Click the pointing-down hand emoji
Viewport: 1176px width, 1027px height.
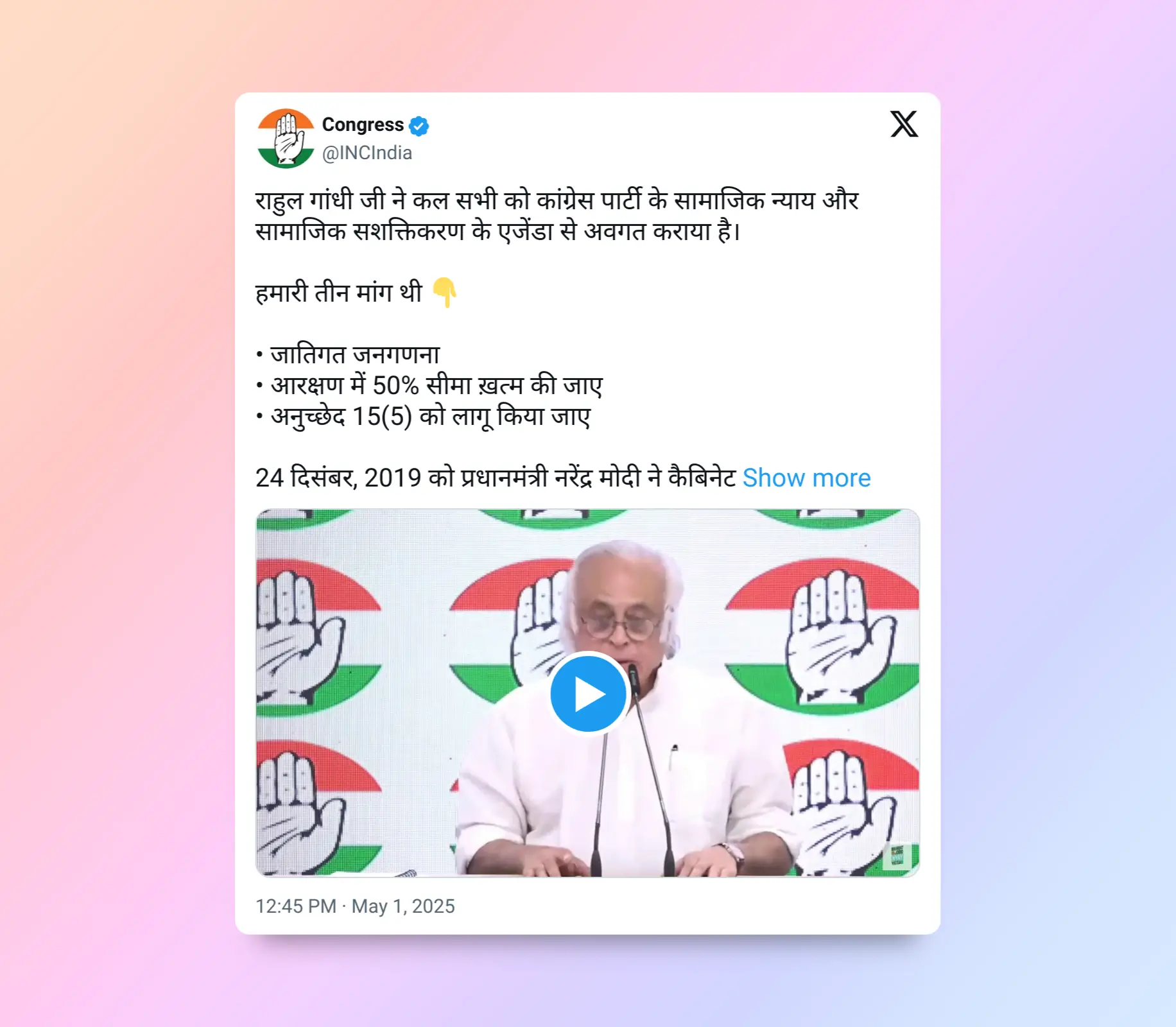pos(444,293)
